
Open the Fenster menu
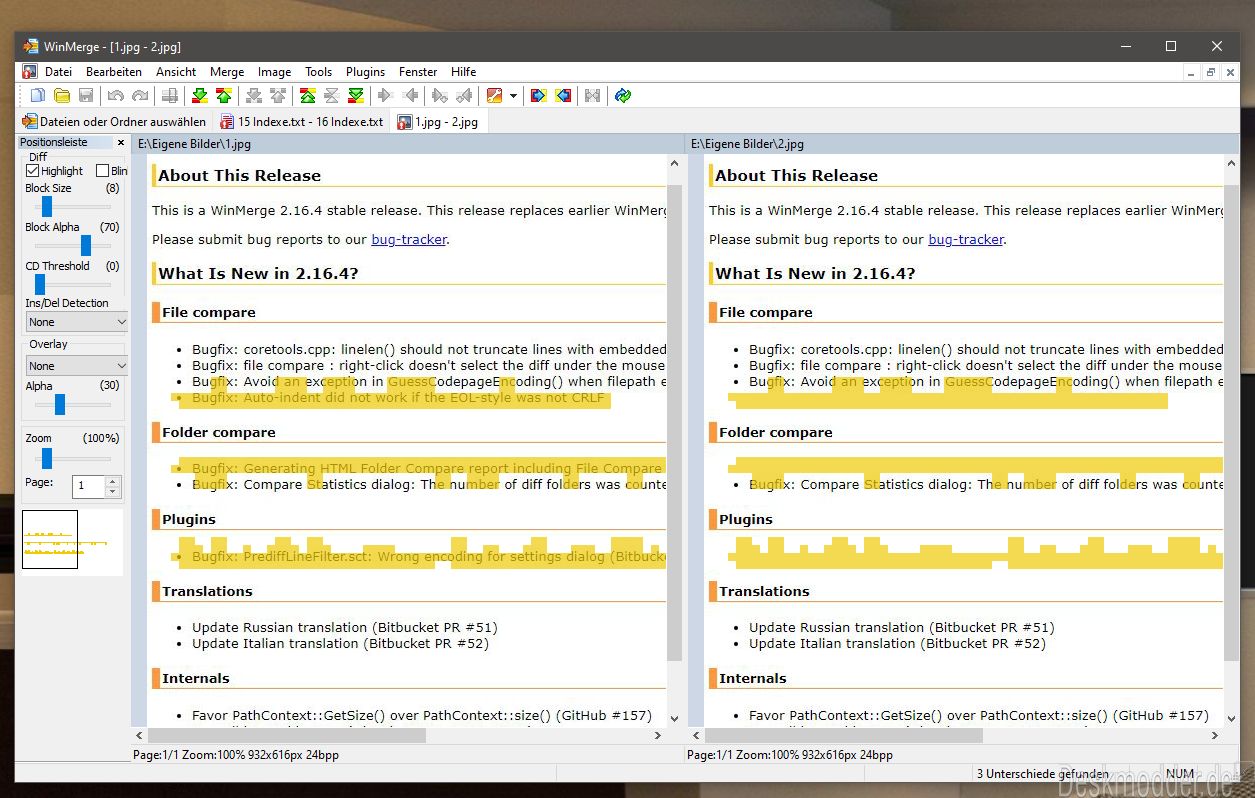[418, 72]
